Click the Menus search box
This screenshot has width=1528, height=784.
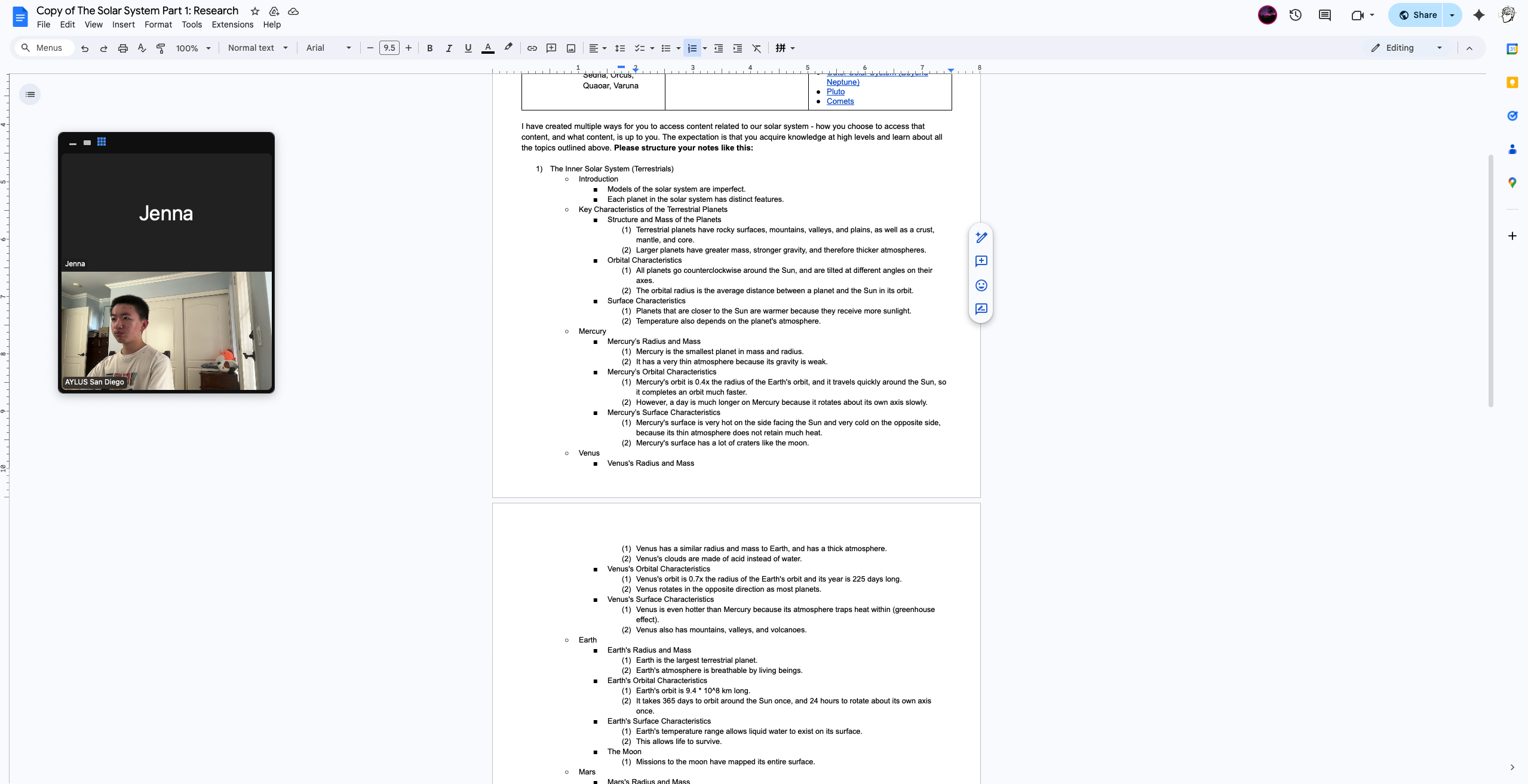[x=44, y=48]
